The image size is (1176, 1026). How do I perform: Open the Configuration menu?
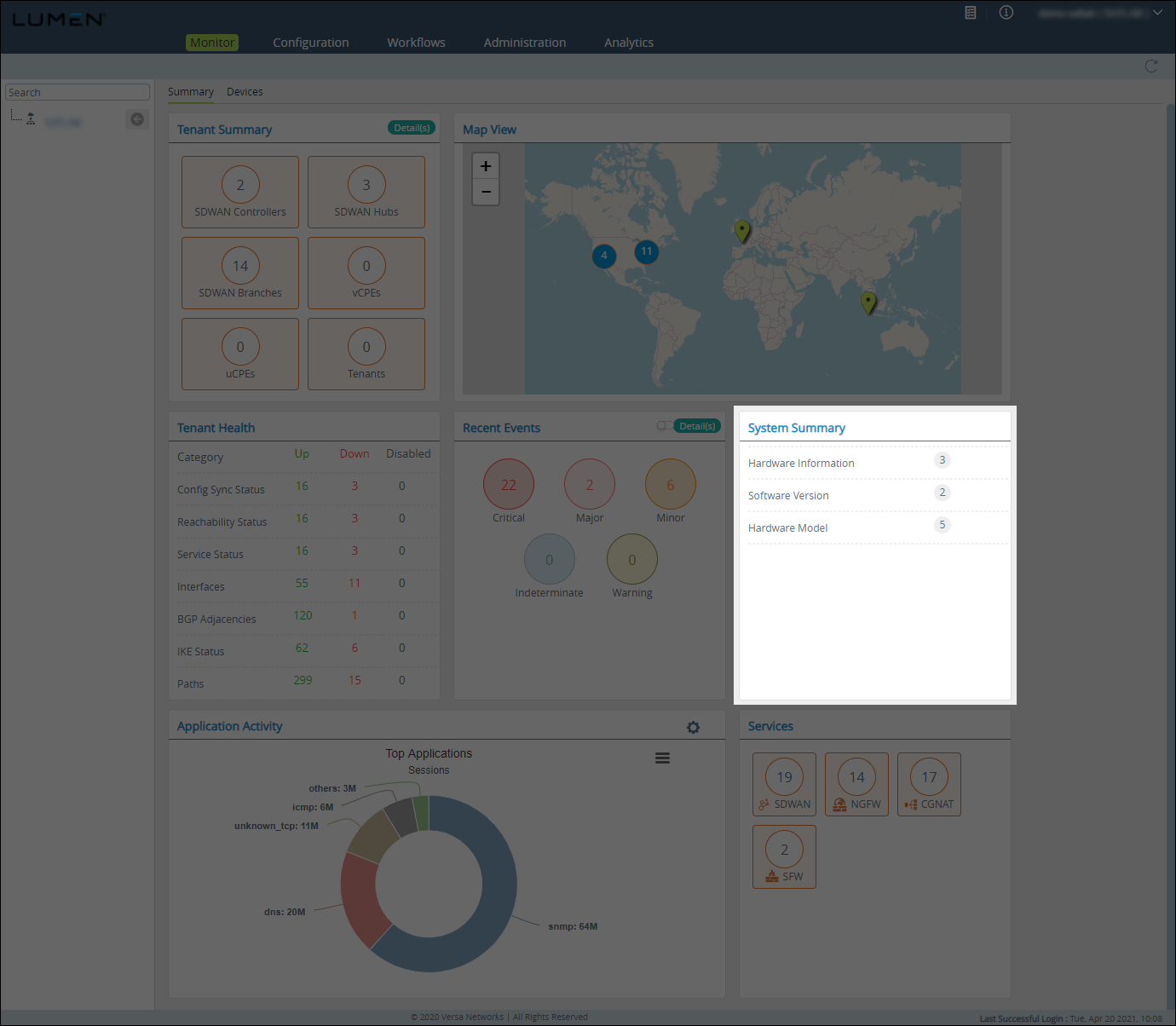click(310, 43)
